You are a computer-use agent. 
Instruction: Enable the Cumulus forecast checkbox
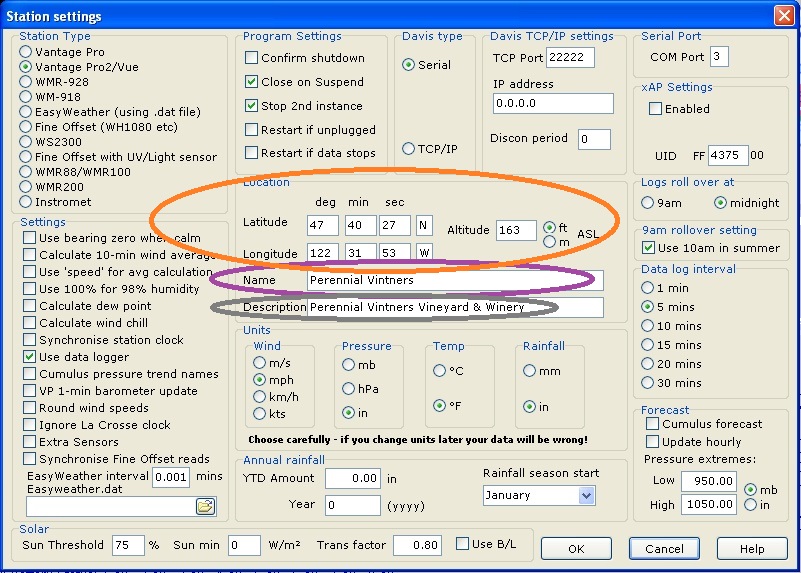(652, 424)
